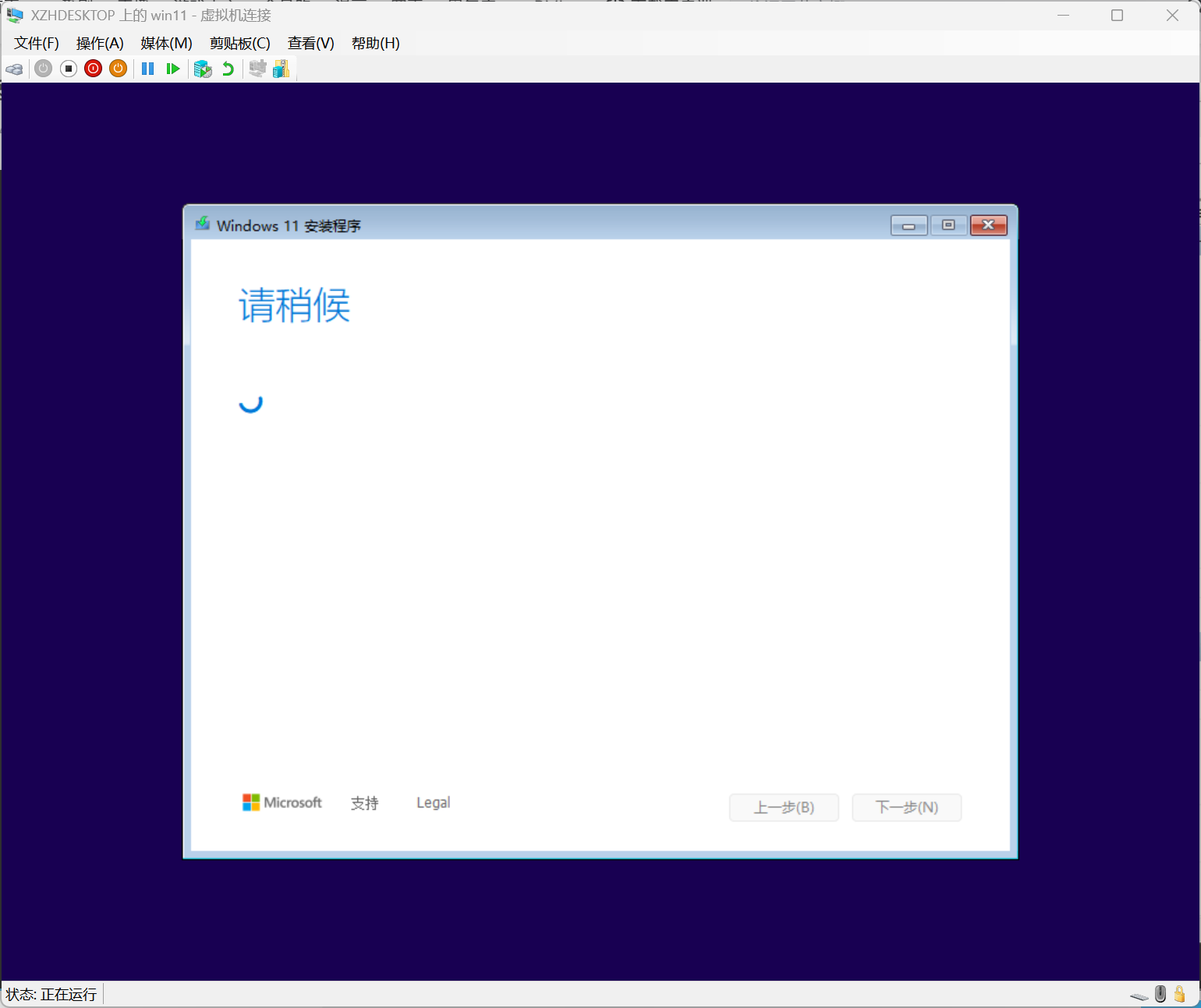The height and width of the screenshot is (1008, 1201).
Task: Save VM state with the orange power icon
Action: [119, 69]
